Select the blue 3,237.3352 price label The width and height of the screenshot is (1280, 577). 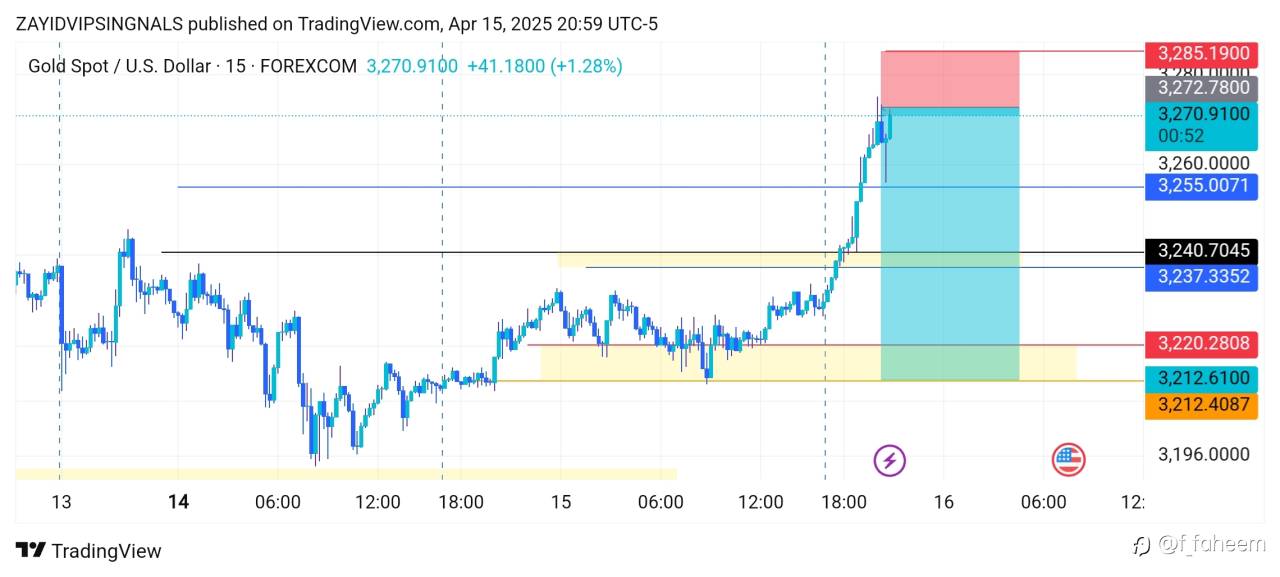pyautogui.click(x=1201, y=276)
